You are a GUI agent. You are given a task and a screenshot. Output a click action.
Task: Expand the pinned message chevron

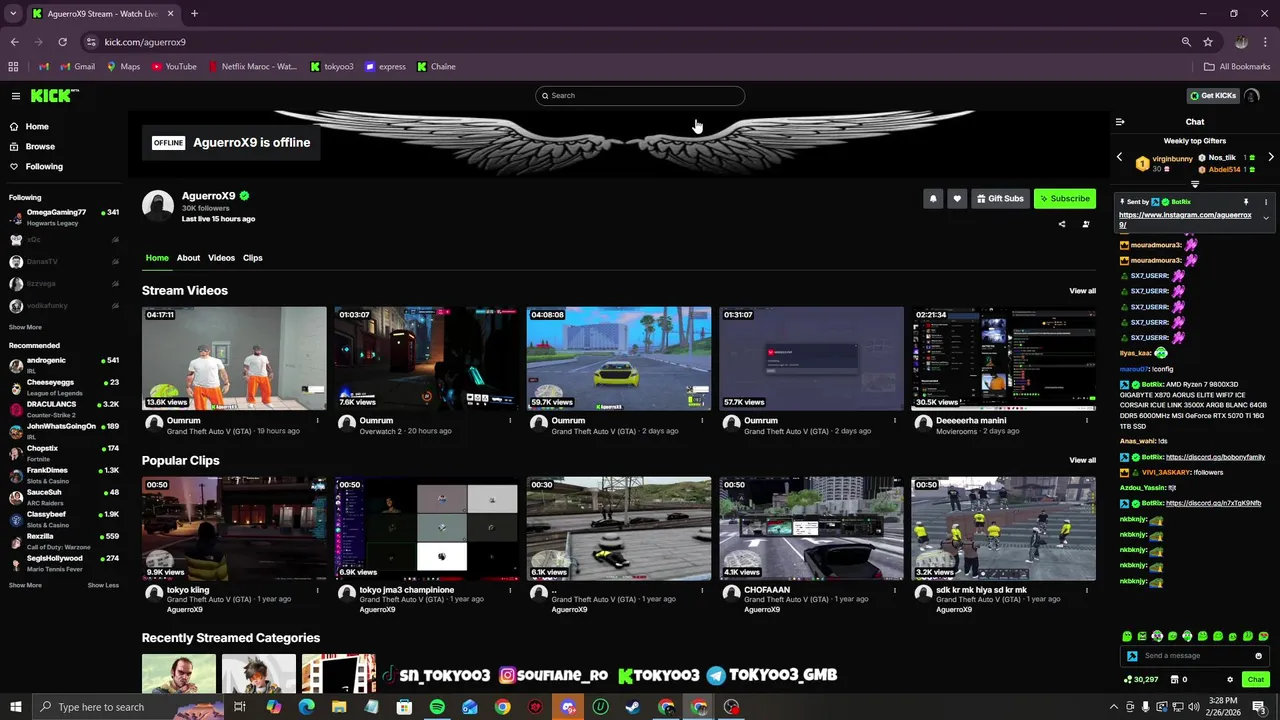click(x=1266, y=218)
